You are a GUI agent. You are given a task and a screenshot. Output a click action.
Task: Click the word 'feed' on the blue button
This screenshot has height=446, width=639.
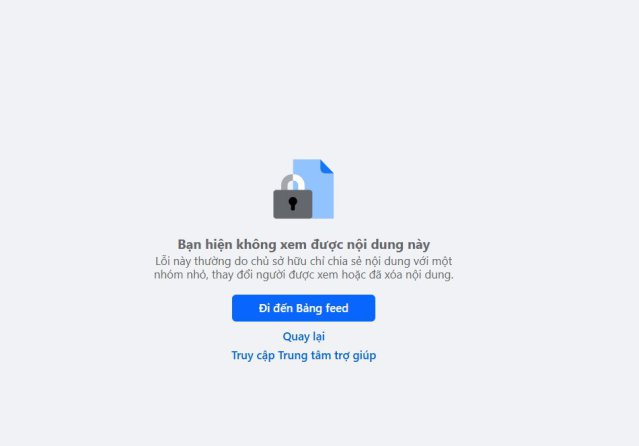(337, 308)
